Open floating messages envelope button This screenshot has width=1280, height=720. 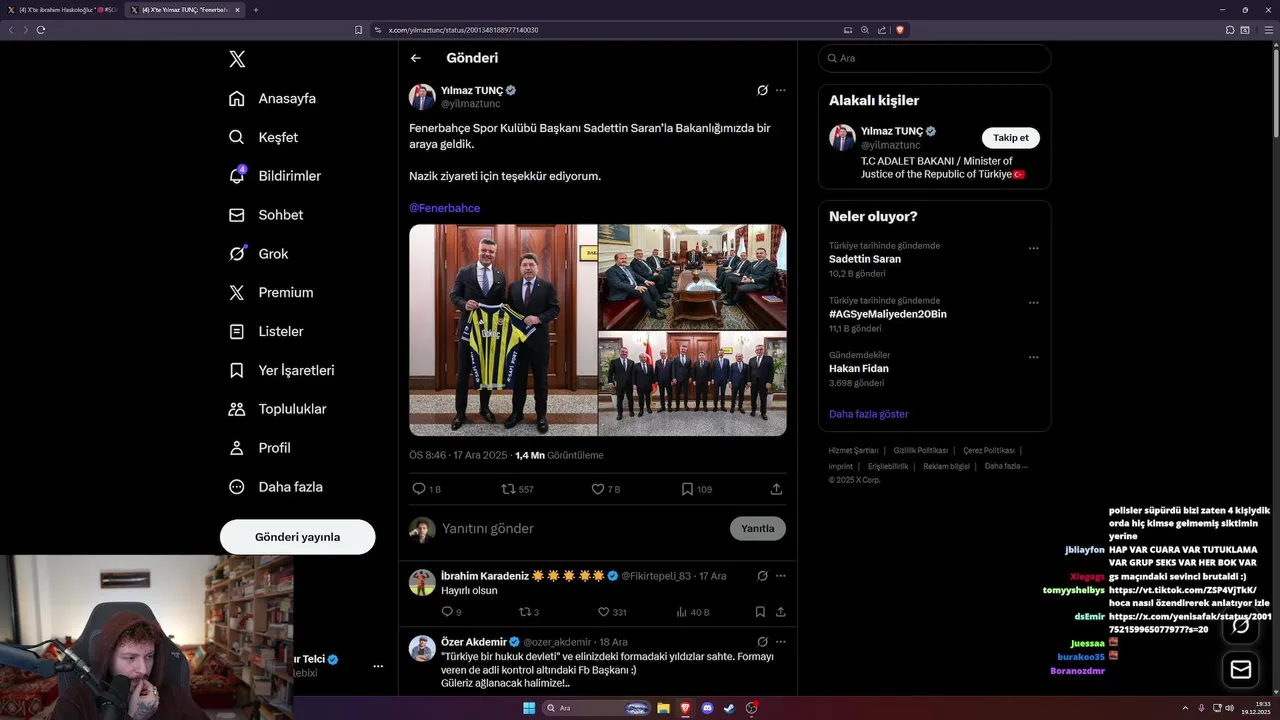coord(1241,670)
